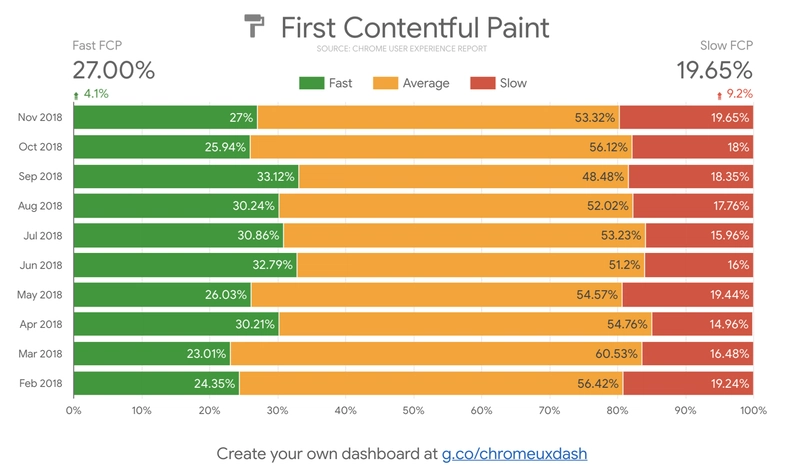Image resolution: width=800 pixels, height=473 pixels.
Task: Click the First Contentful Paint title
Action: 415,28
